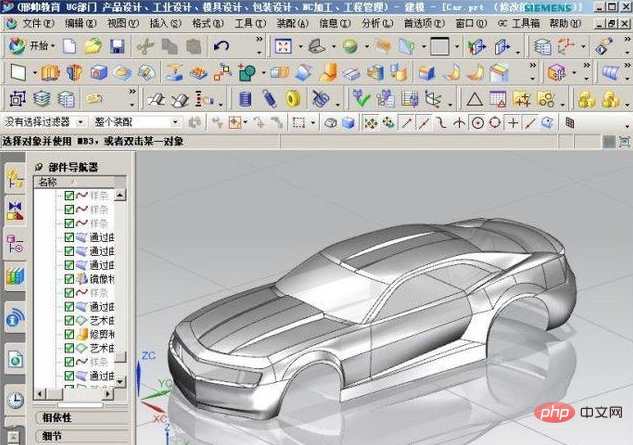Click the part tree scroll-down arrow
633x445 pixels.
pyautogui.click(x=120, y=381)
